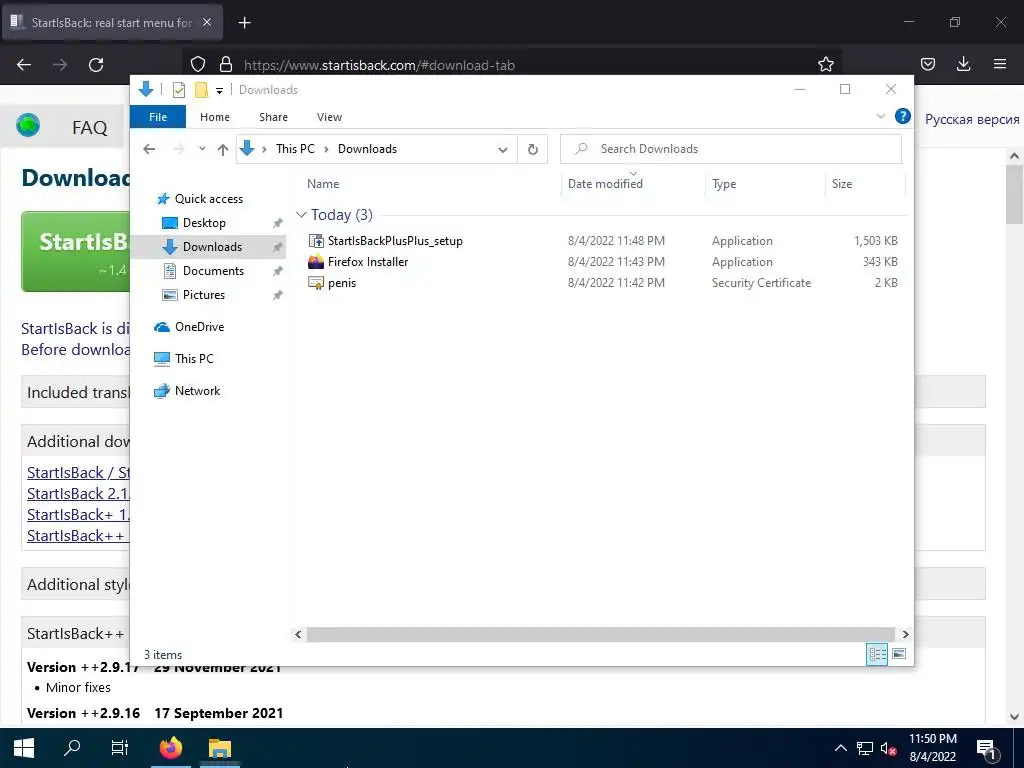Screen dimensions: 1024x768
Task: Open Windows taskbar search
Action: [72, 748]
